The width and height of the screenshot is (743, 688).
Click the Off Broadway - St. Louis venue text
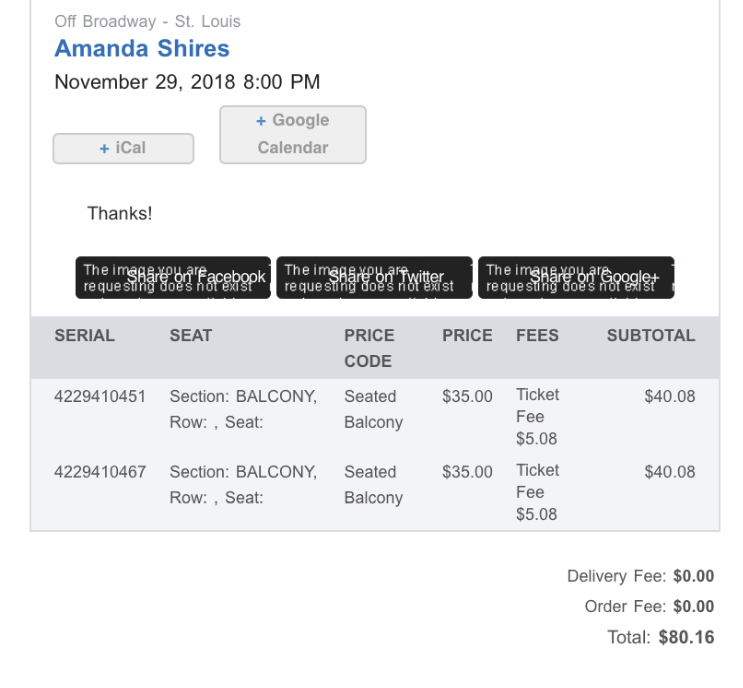click(x=147, y=21)
